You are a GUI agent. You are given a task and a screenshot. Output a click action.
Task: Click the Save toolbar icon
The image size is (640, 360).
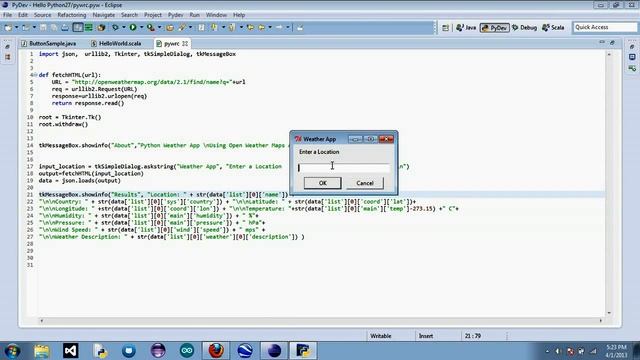(x=43, y=28)
